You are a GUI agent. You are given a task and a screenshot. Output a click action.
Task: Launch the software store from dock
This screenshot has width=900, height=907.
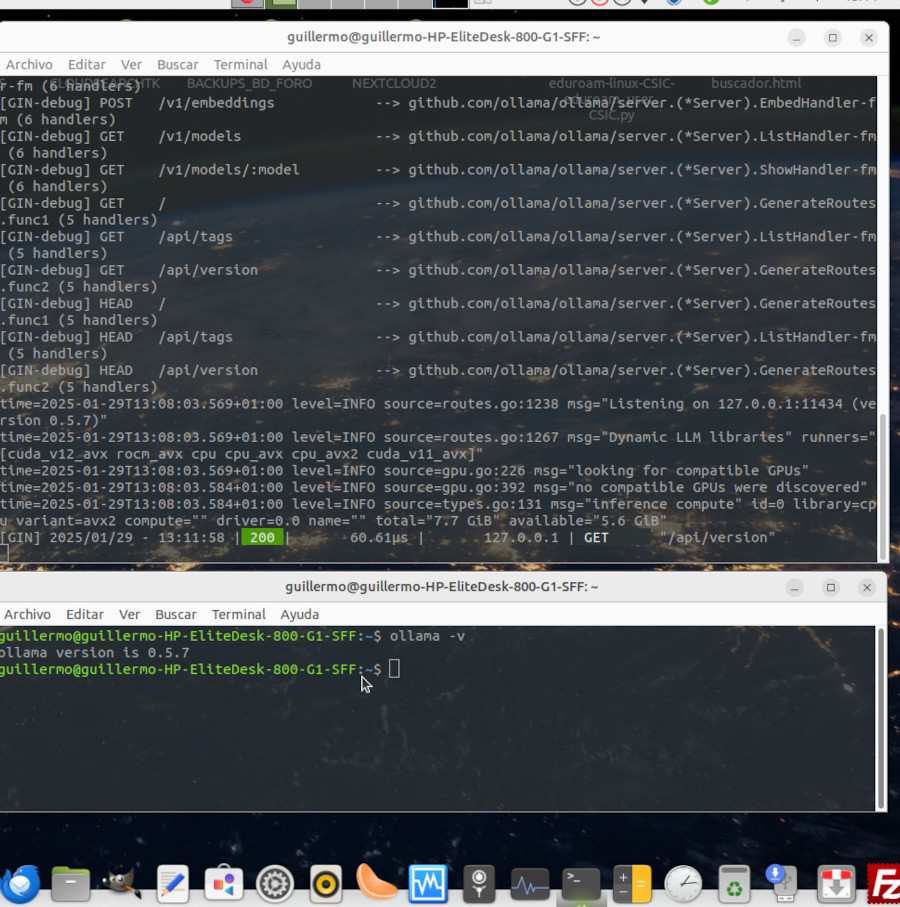pyautogui.click(x=224, y=884)
